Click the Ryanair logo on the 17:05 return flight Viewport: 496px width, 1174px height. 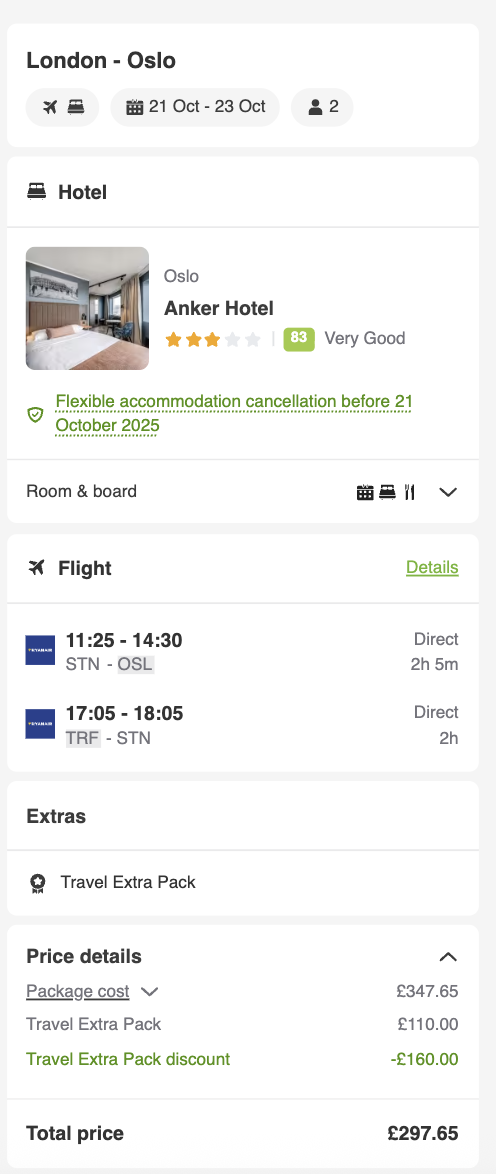40,724
